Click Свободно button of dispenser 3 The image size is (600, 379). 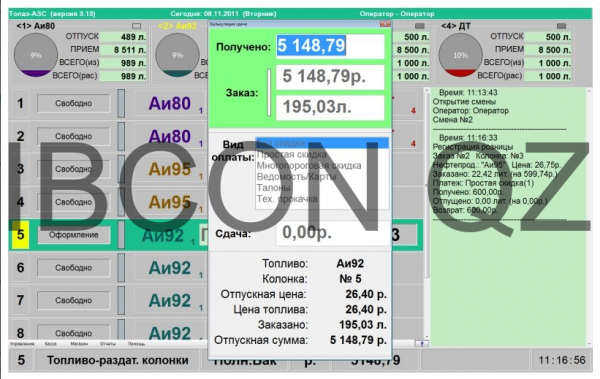point(73,169)
